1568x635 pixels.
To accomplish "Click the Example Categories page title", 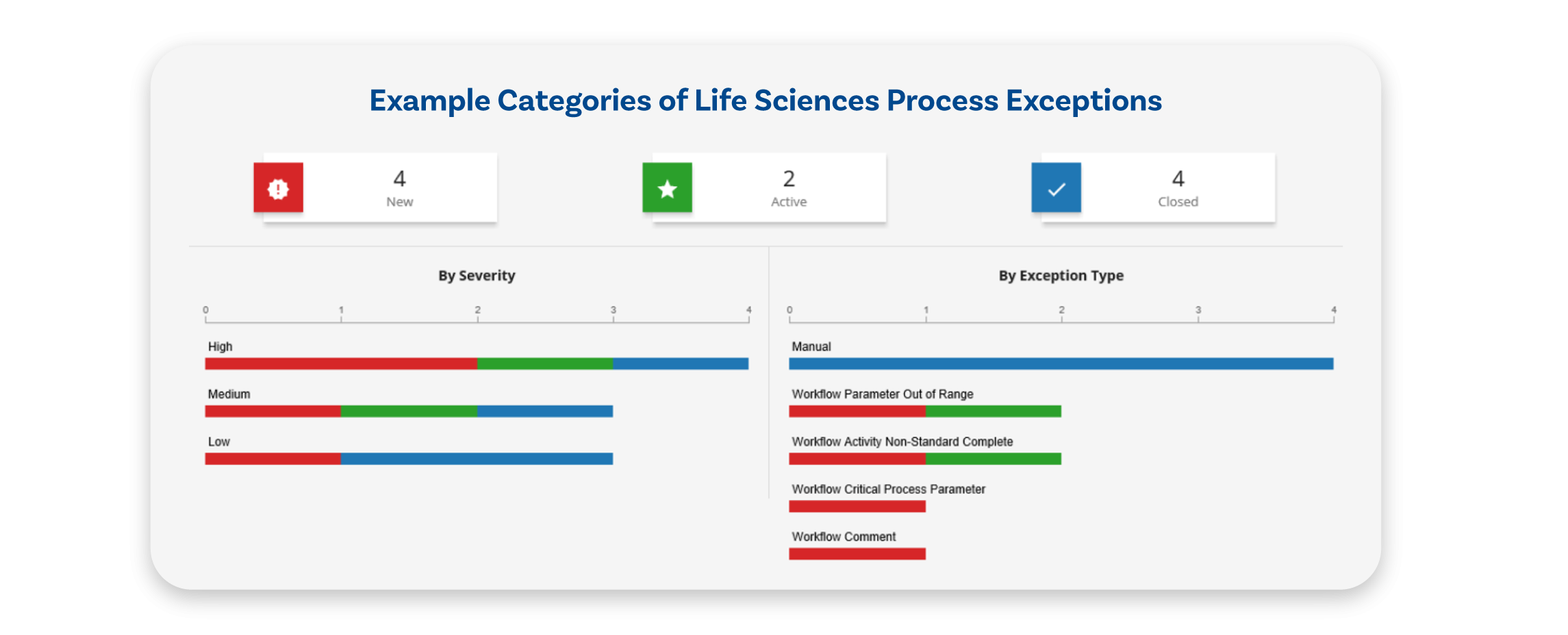I will coord(766,101).
